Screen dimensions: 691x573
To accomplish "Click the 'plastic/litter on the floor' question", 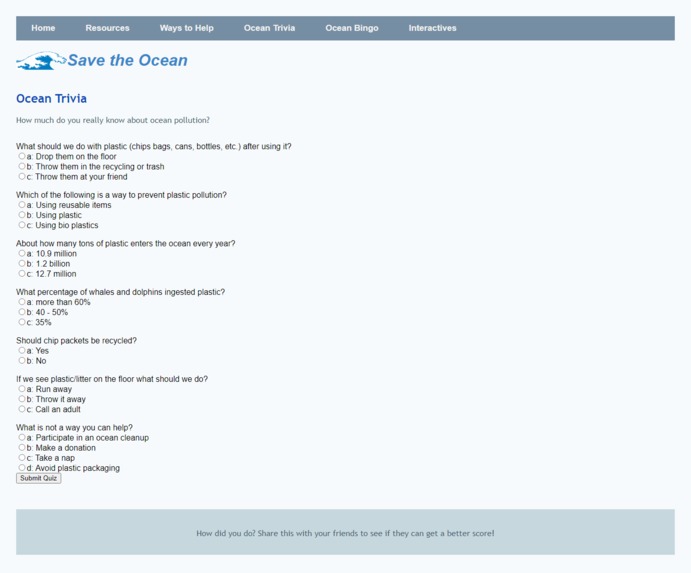I will [x=112, y=379].
